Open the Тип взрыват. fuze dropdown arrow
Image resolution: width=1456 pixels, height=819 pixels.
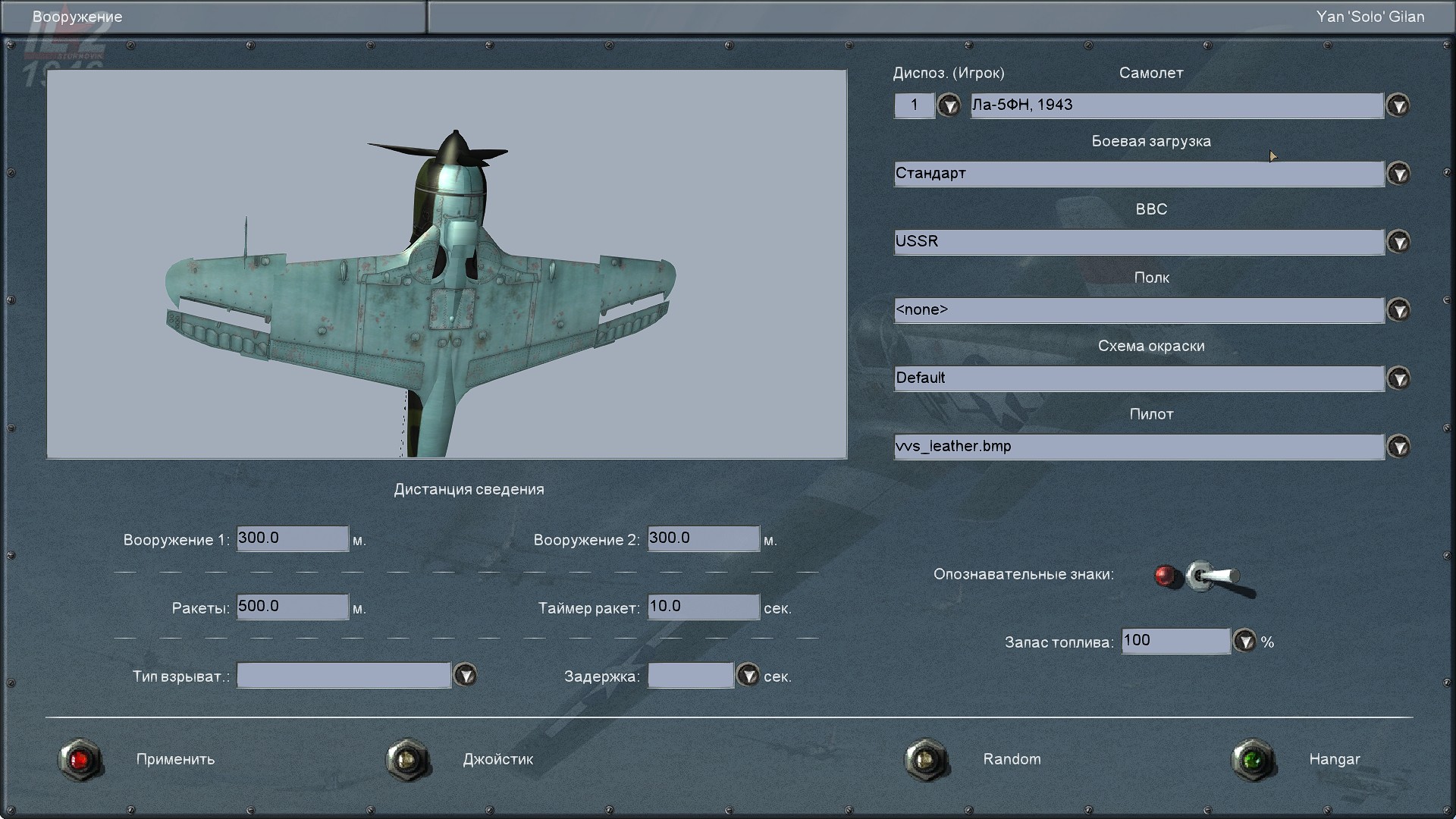click(x=465, y=675)
